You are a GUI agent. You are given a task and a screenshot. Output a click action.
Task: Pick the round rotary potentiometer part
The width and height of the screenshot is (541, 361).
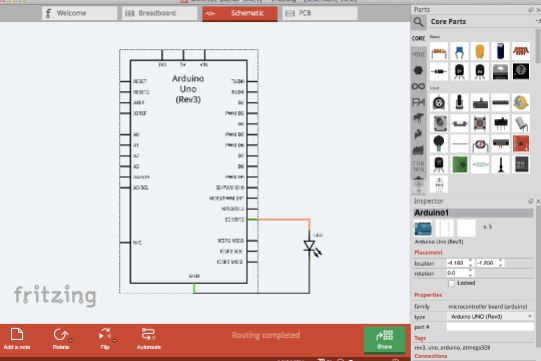pyautogui.click(x=439, y=103)
